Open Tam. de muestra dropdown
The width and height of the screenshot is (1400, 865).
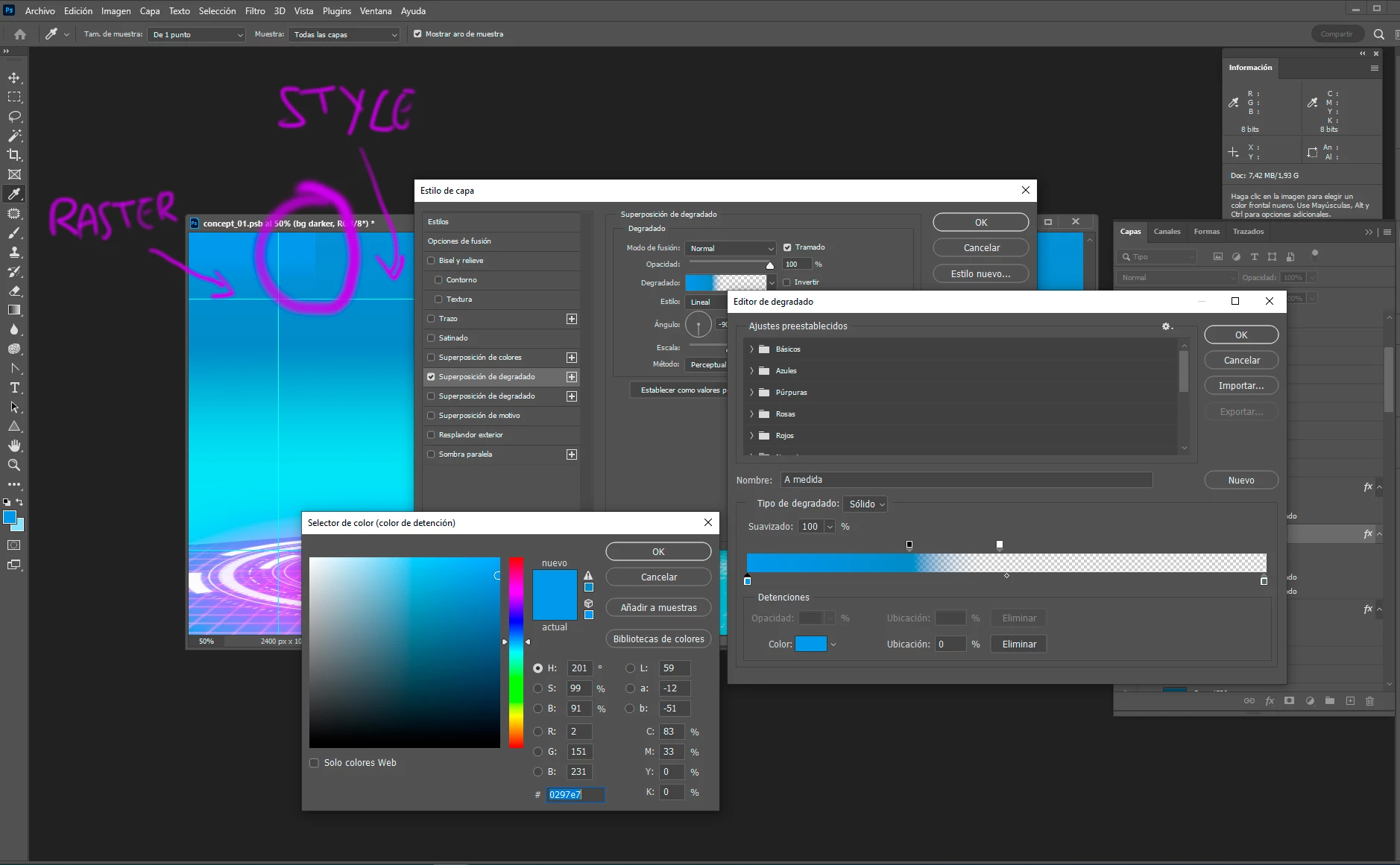[x=197, y=34]
